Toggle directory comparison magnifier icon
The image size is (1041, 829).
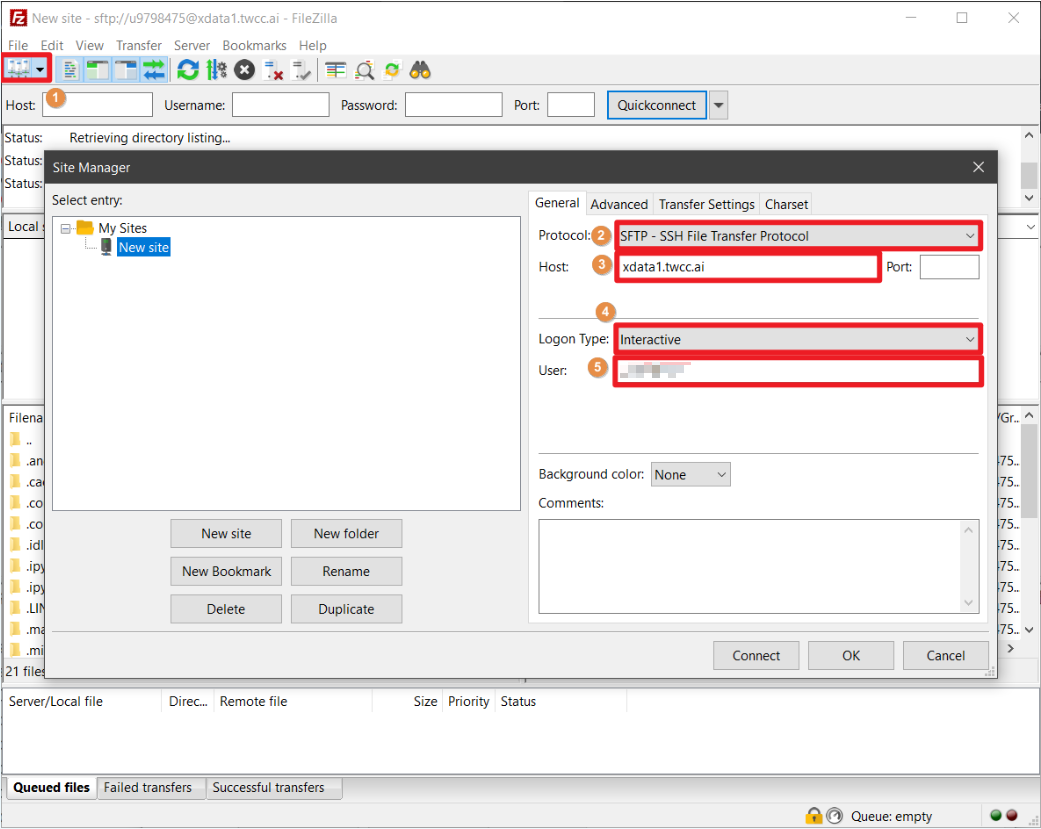pyautogui.click(x=364, y=70)
